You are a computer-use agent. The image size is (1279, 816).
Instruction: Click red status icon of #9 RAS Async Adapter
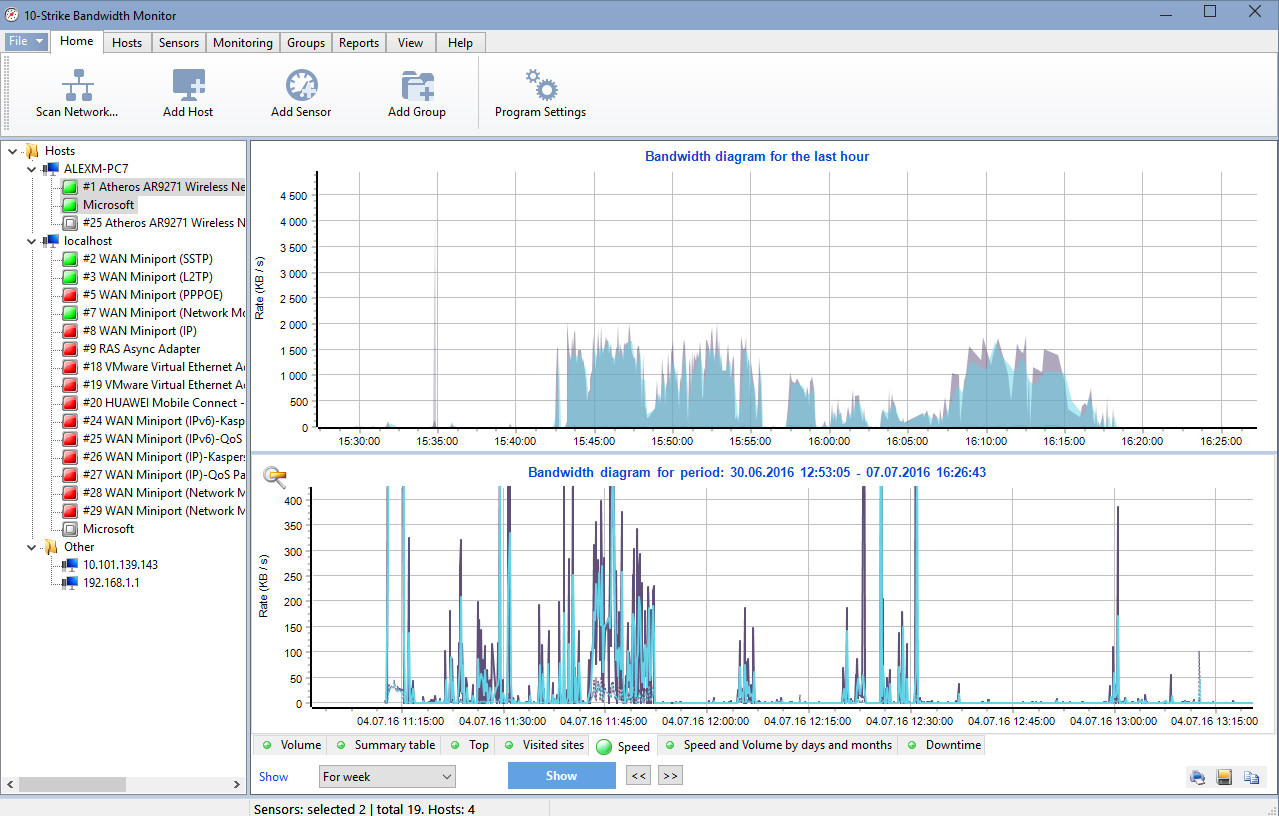click(x=70, y=349)
